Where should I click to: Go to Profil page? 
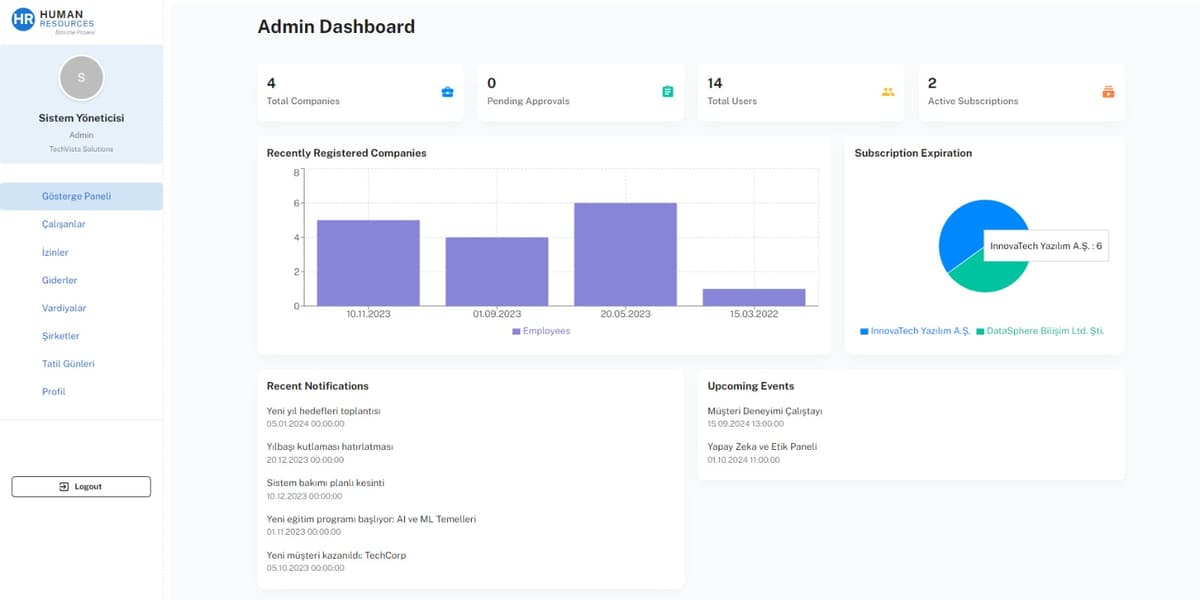coord(81,392)
